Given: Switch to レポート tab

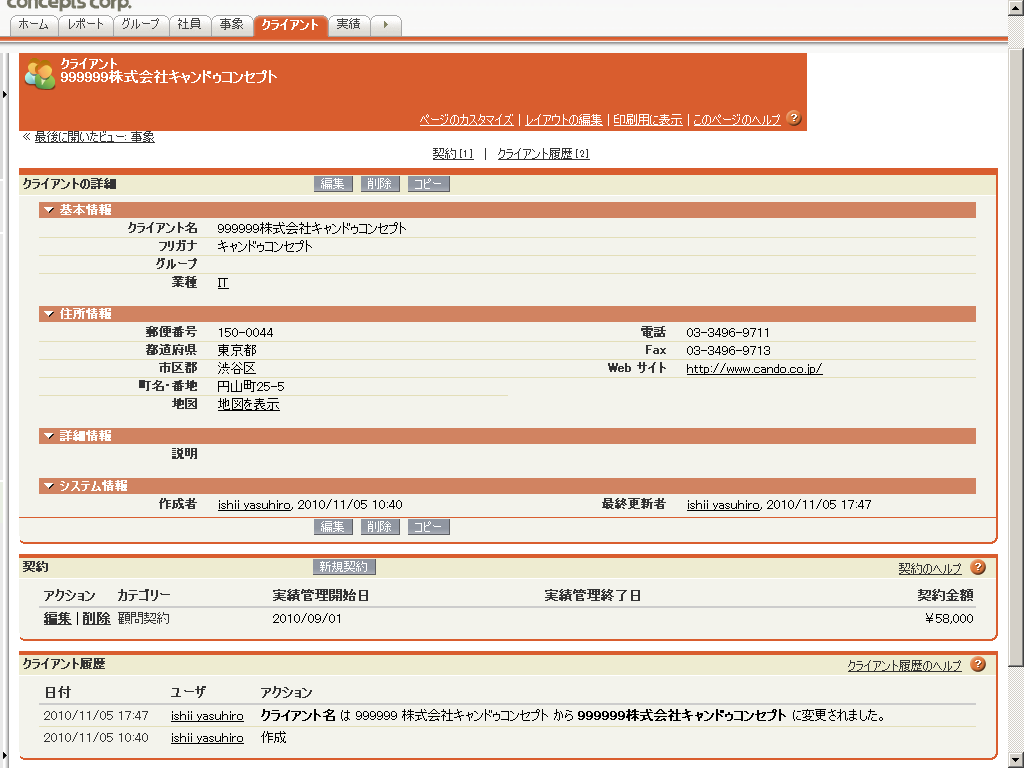Looking at the screenshot, I should [86, 25].
